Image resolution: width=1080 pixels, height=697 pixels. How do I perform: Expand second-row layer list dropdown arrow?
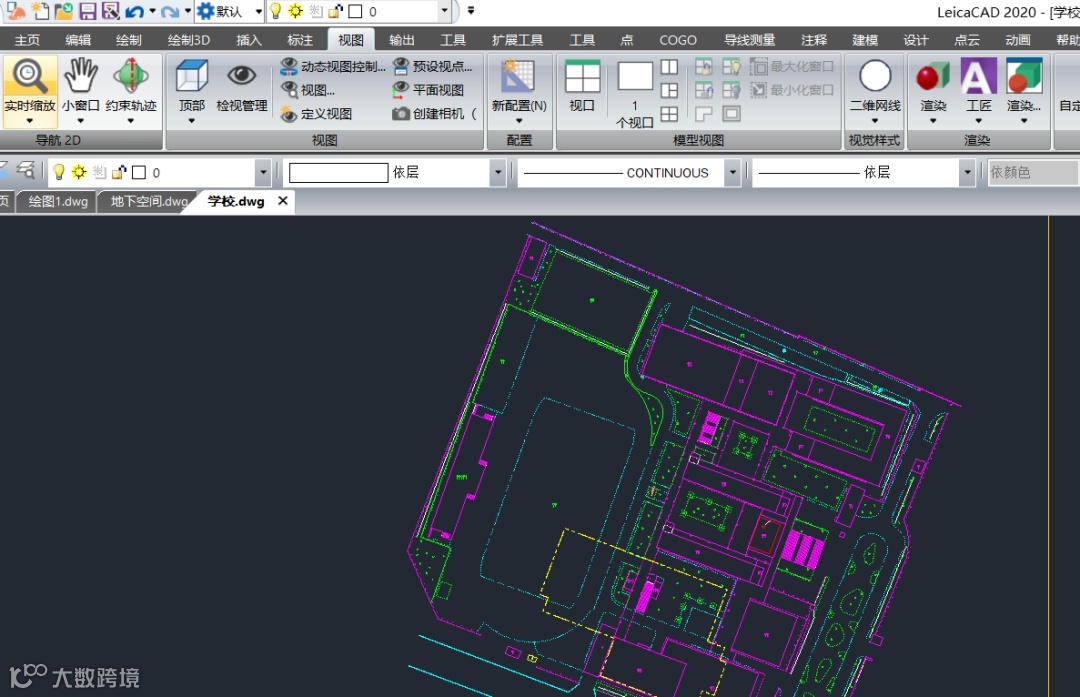[262, 172]
